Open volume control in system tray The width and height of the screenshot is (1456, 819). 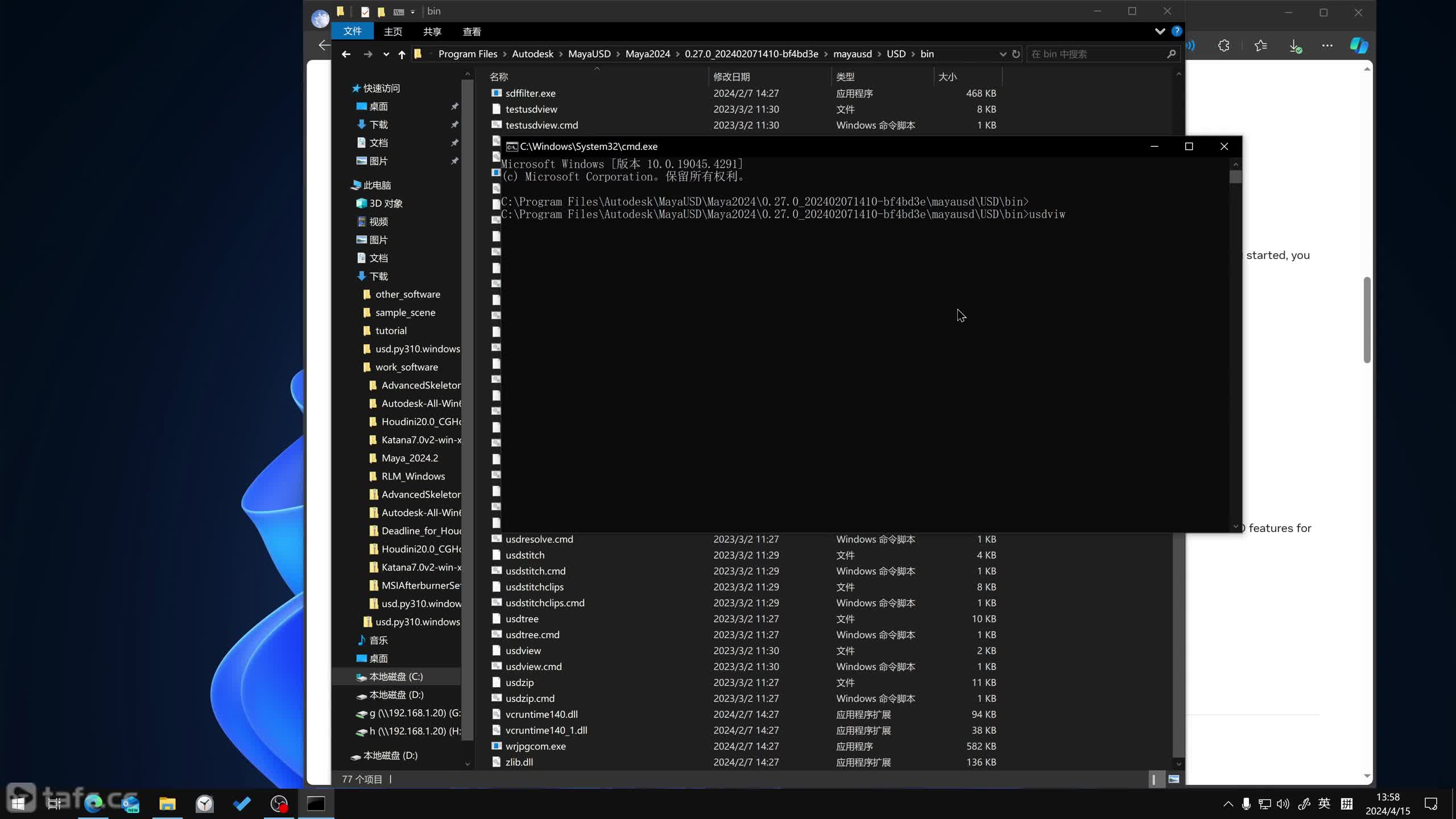coord(1283,804)
